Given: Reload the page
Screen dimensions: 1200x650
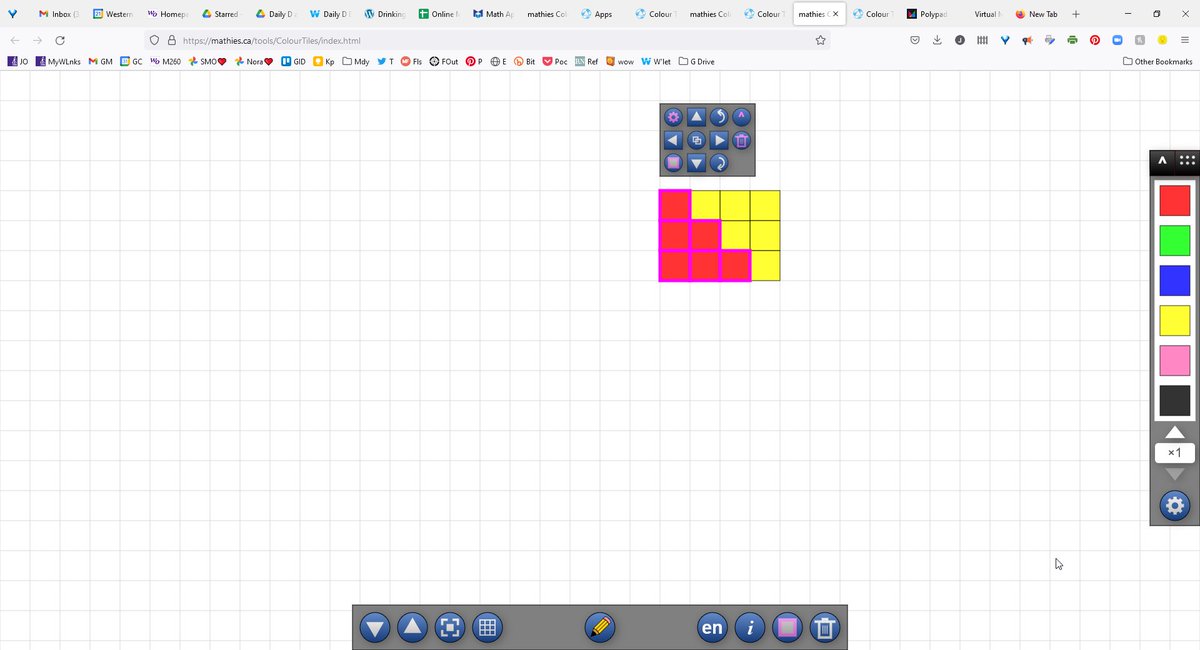Looking at the screenshot, I should point(60,40).
